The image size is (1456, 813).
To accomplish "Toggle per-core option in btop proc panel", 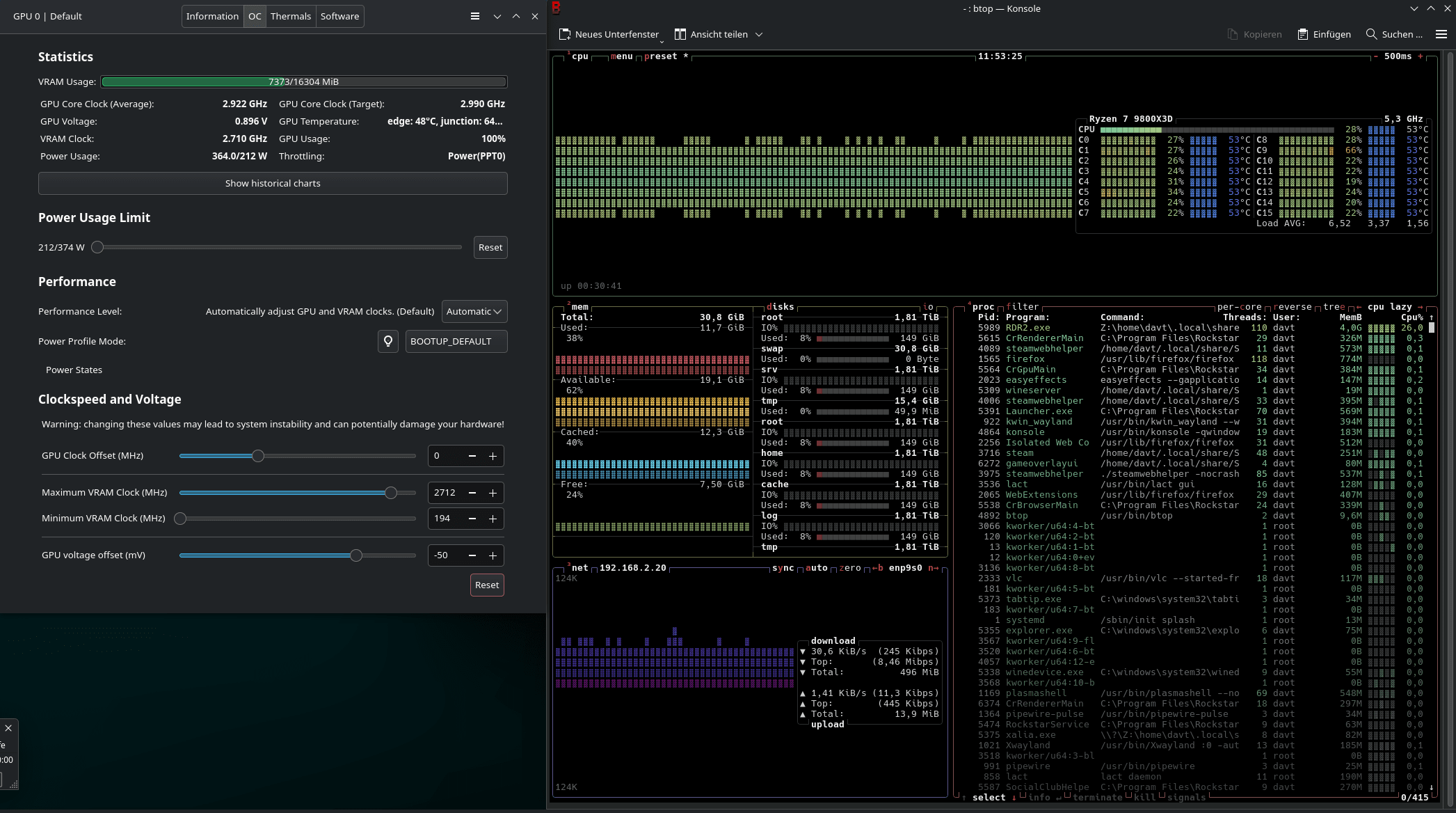I will (1239, 307).
